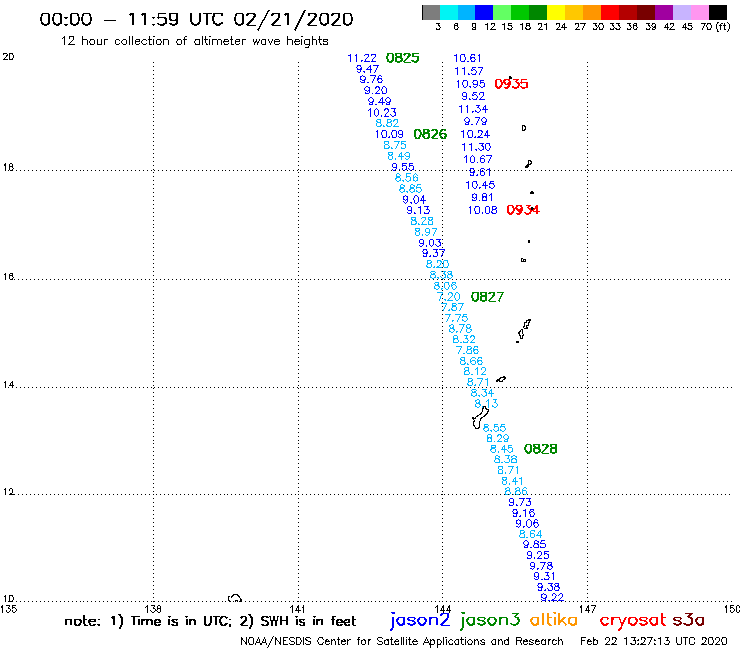Select the subtitle about altimeter wave heights
The height and width of the screenshot is (650, 740).
(x=194, y=41)
